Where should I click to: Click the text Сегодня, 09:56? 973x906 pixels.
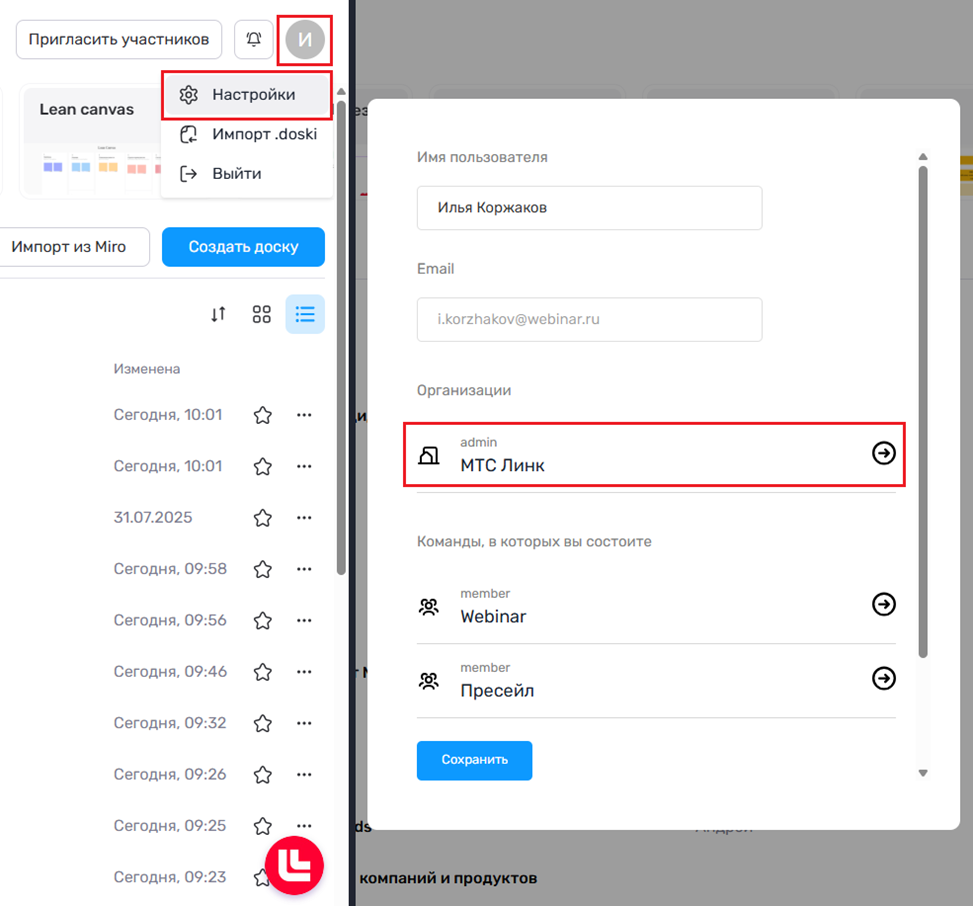coord(170,621)
